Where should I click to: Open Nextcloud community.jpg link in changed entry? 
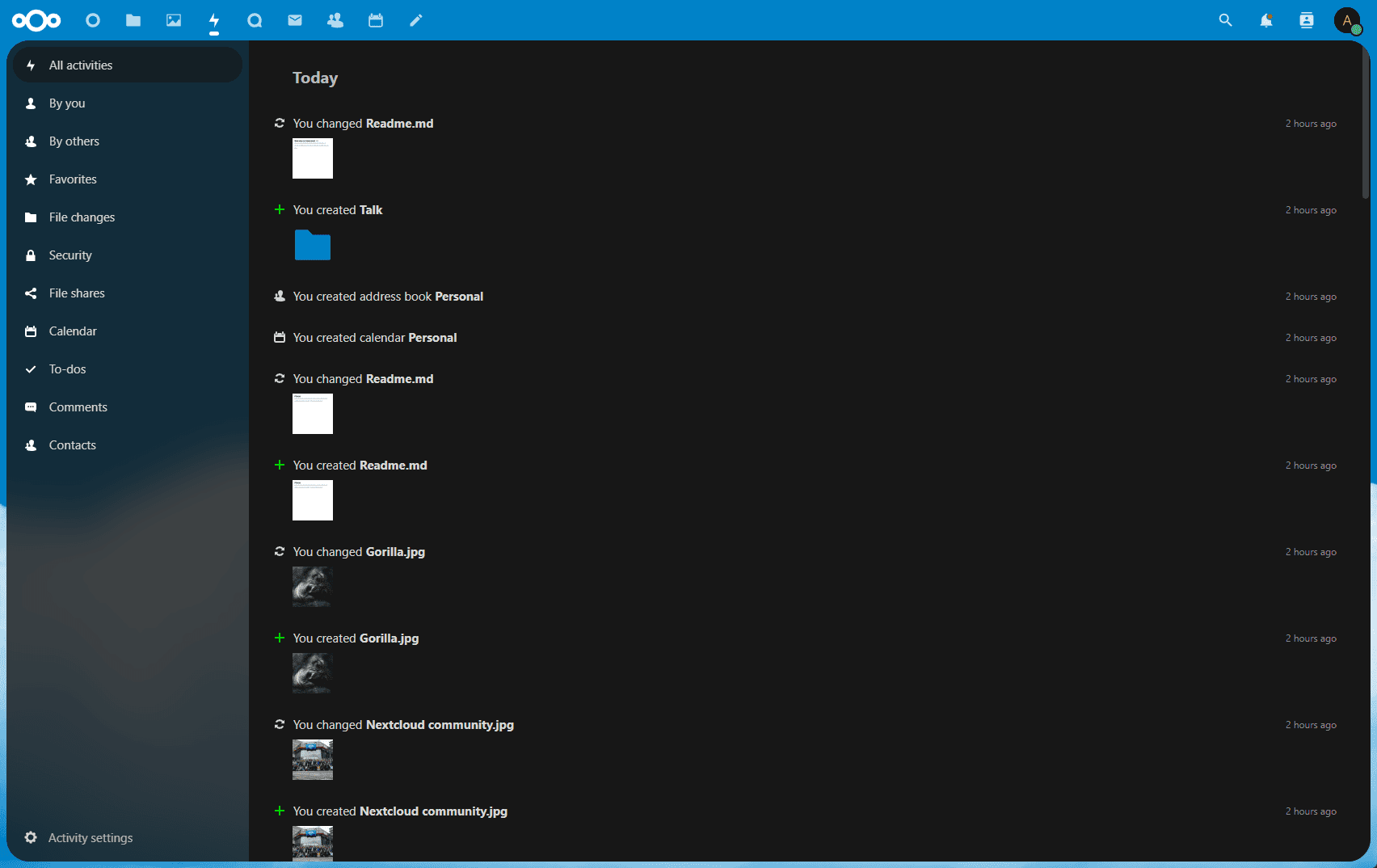(x=440, y=724)
